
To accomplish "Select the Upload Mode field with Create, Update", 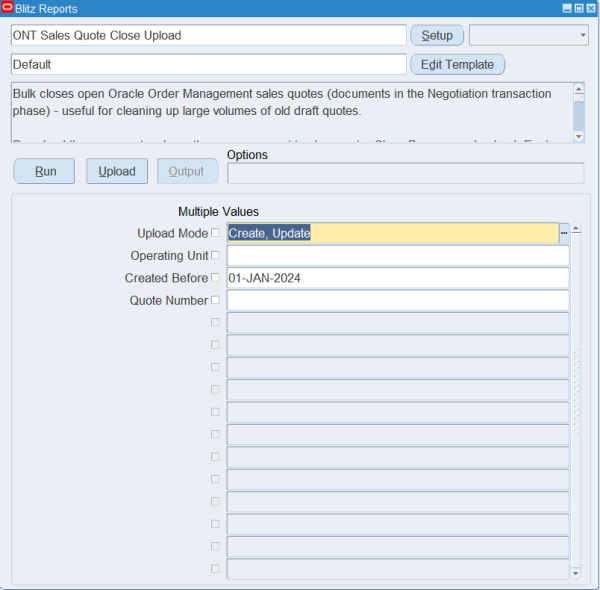I will click(393, 233).
